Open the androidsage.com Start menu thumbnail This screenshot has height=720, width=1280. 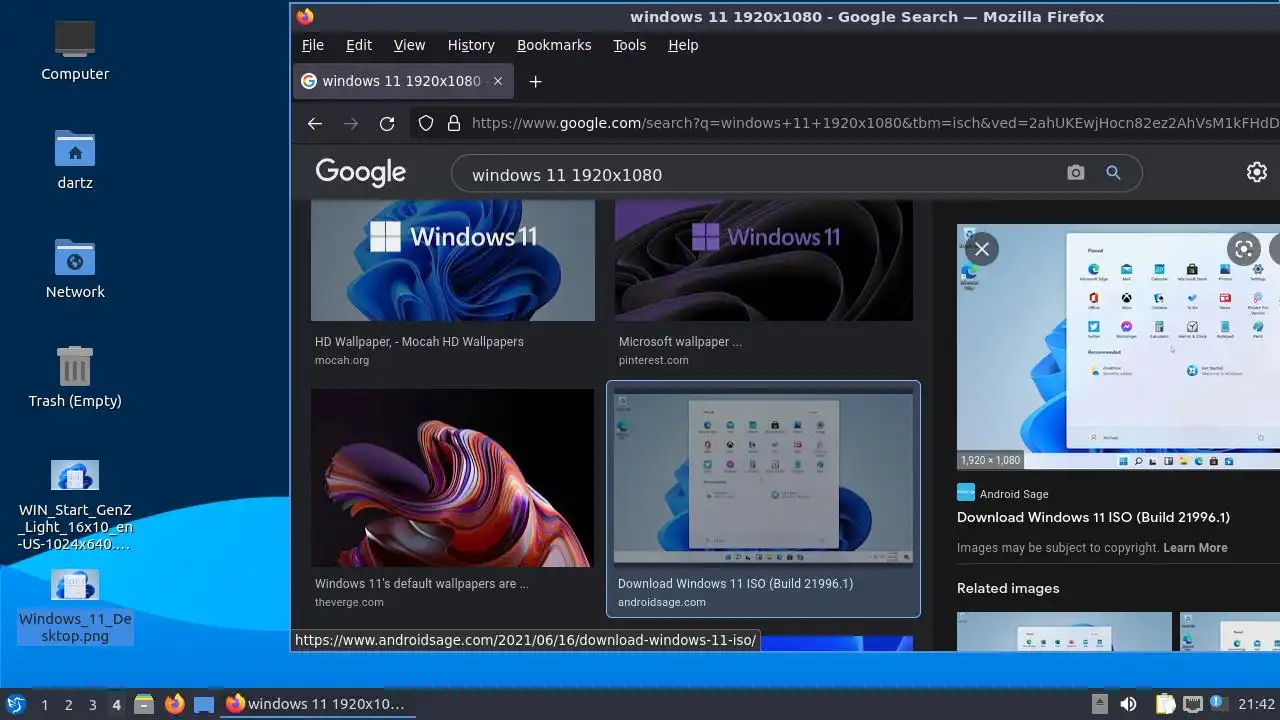pyautogui.click(x=764, y=479)
